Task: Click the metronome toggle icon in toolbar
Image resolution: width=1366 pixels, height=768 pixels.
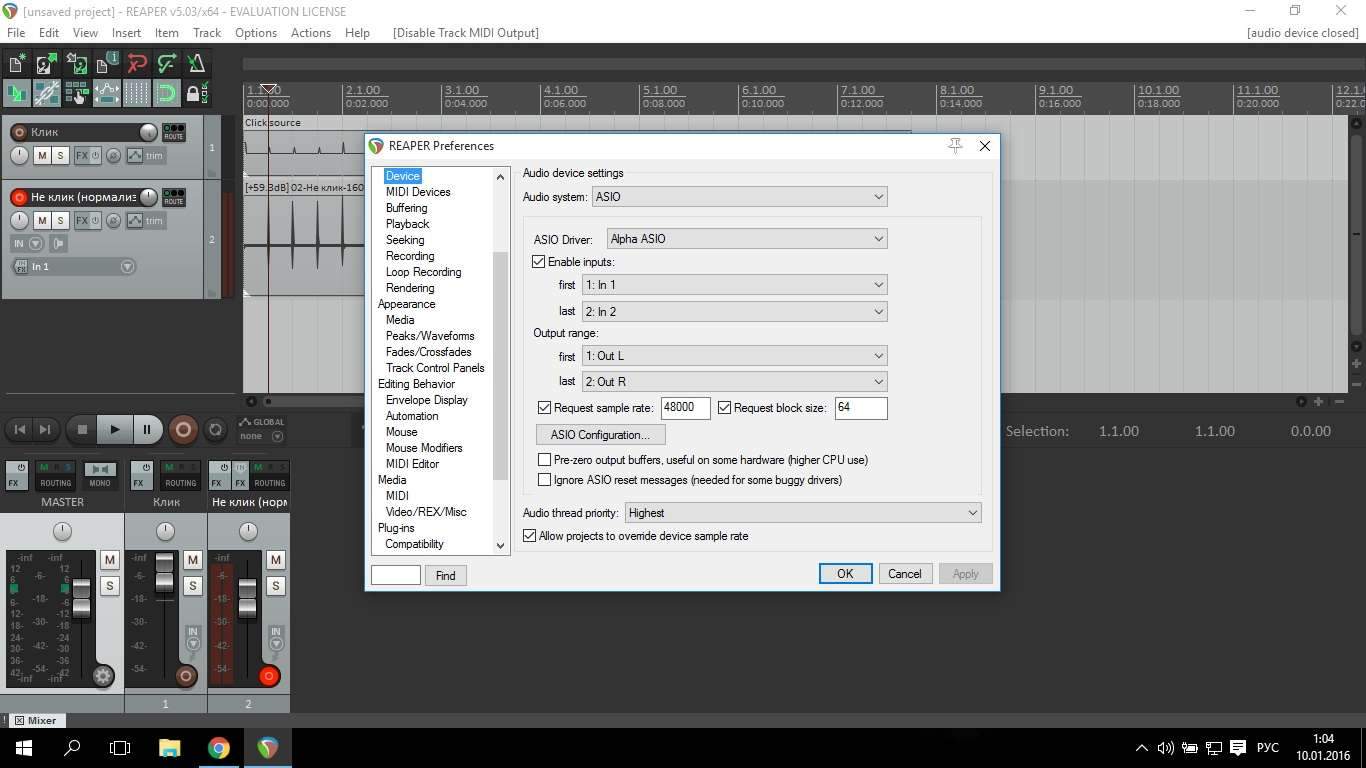Action: pos(196,64)
